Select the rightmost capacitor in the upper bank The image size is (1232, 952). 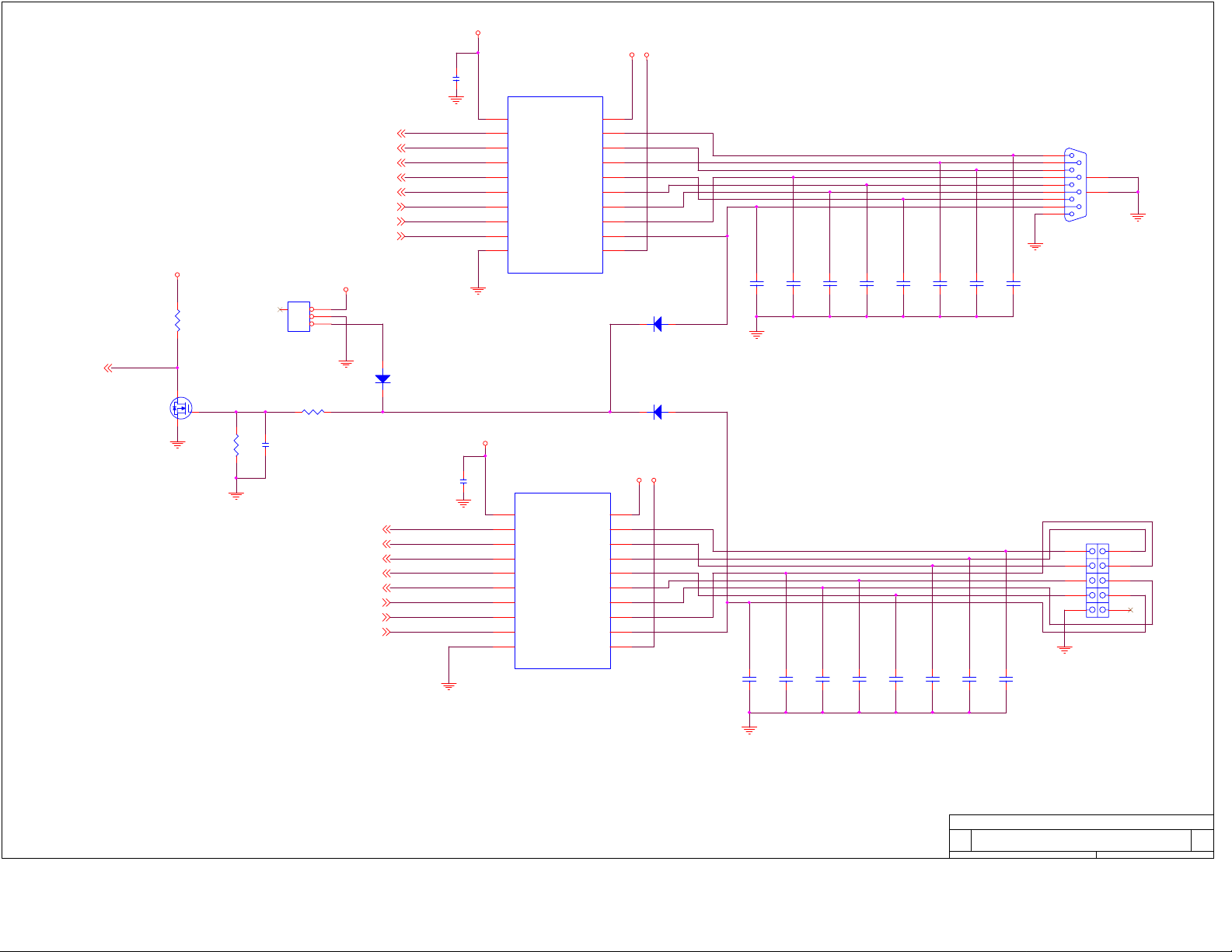point(1013,284)
